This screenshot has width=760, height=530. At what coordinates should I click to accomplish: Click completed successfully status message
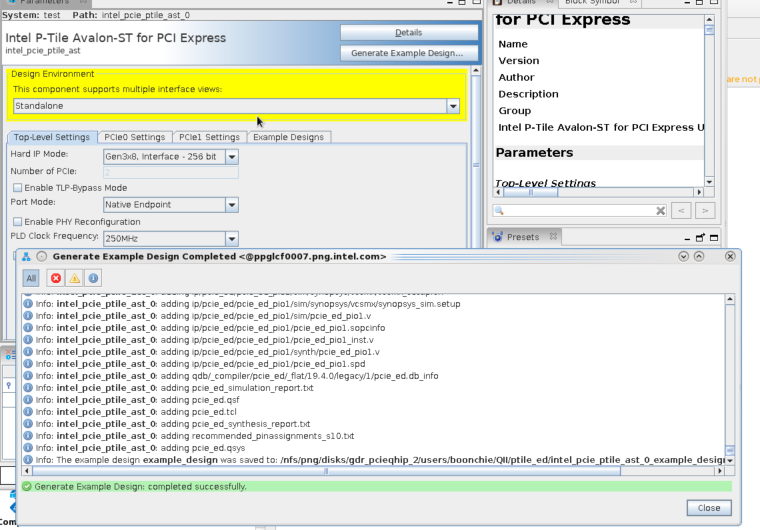point(141,486)
